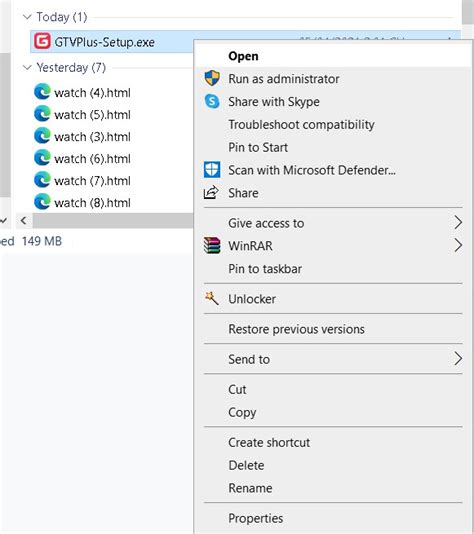Click the Run as administrator shield icon
This screenshot has height=534, width=474.
tap(212, 78)
